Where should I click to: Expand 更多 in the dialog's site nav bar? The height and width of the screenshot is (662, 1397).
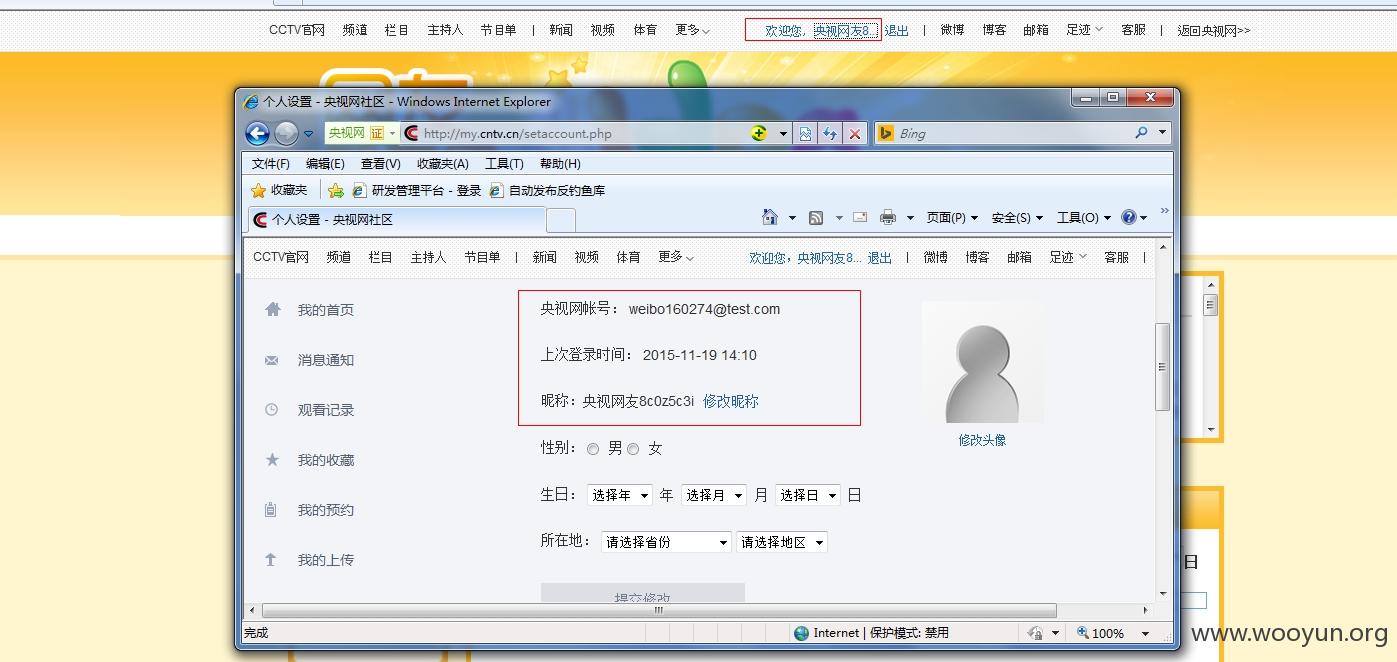pos(675,257)
